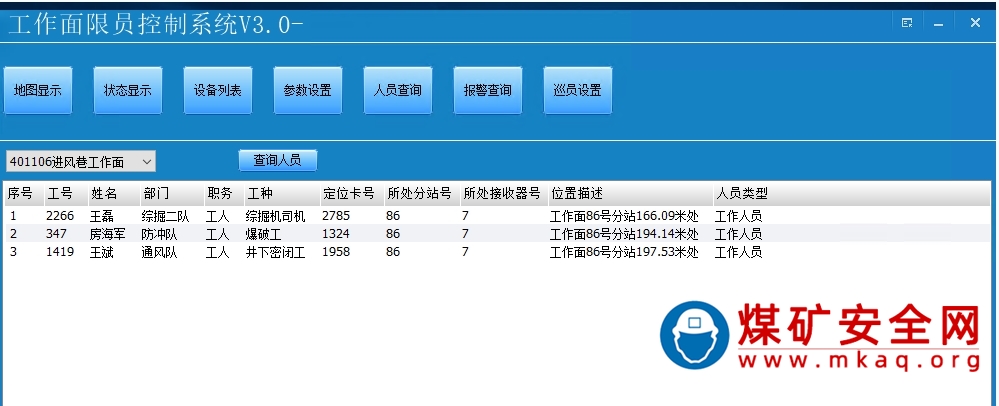Click 工作人员 in 房海军's row

coord(738,234)
